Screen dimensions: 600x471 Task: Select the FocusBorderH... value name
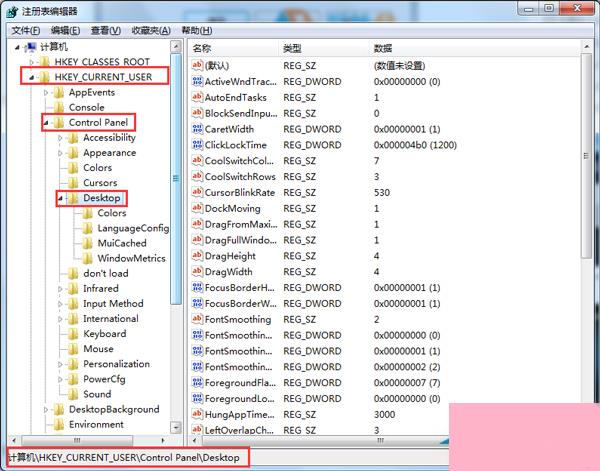coord(240,287)
